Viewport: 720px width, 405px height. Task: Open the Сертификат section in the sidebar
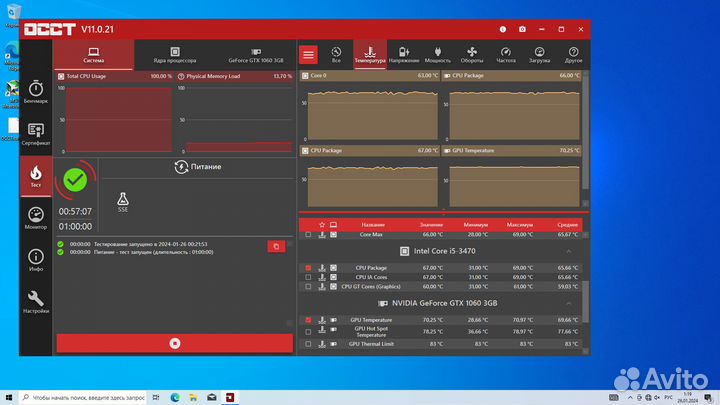[x=36, y=134]
